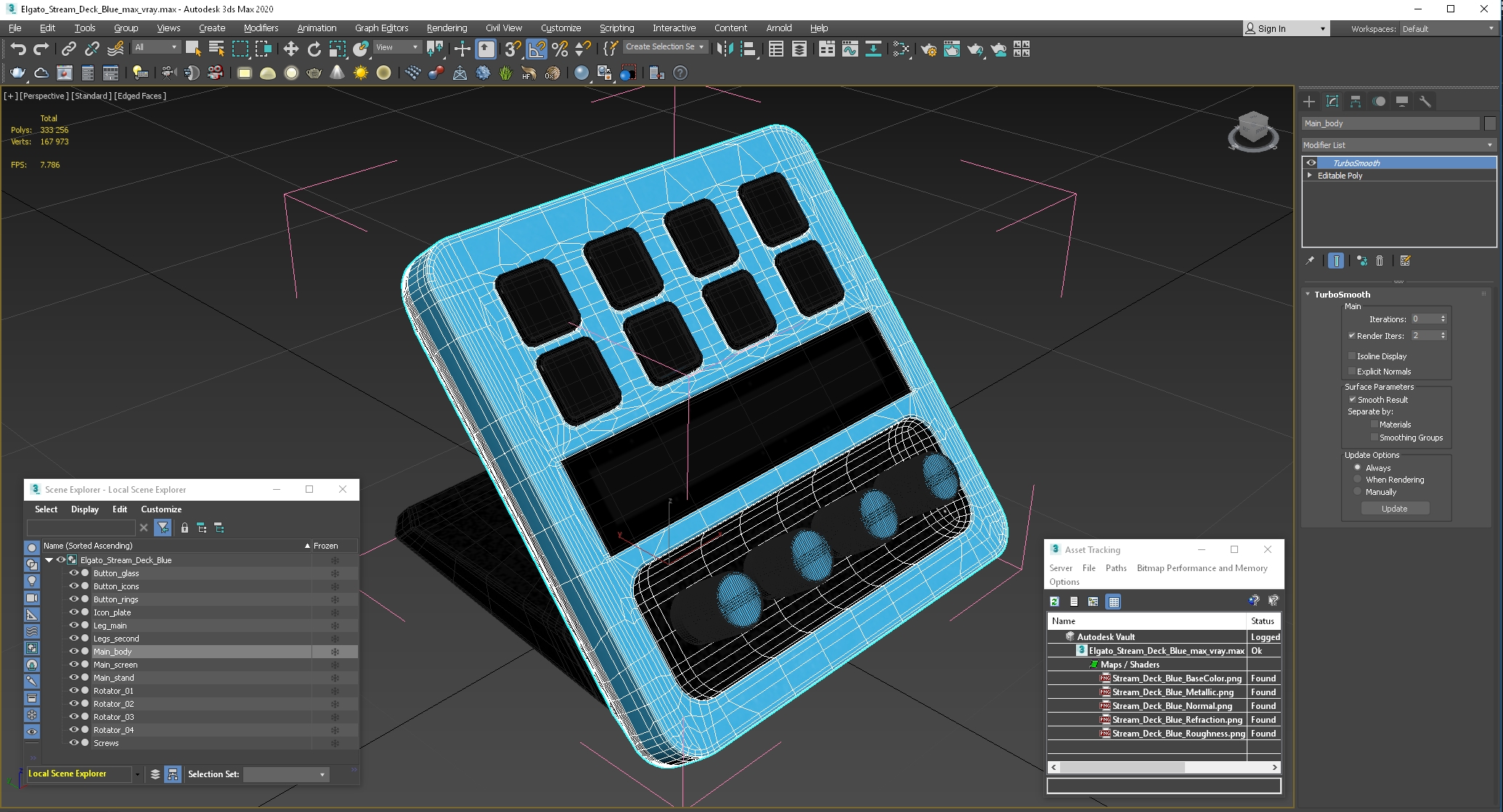Open Create Selection Set dropdown
The width and height of the screenshot is (1503, 812).
(665, 46)
